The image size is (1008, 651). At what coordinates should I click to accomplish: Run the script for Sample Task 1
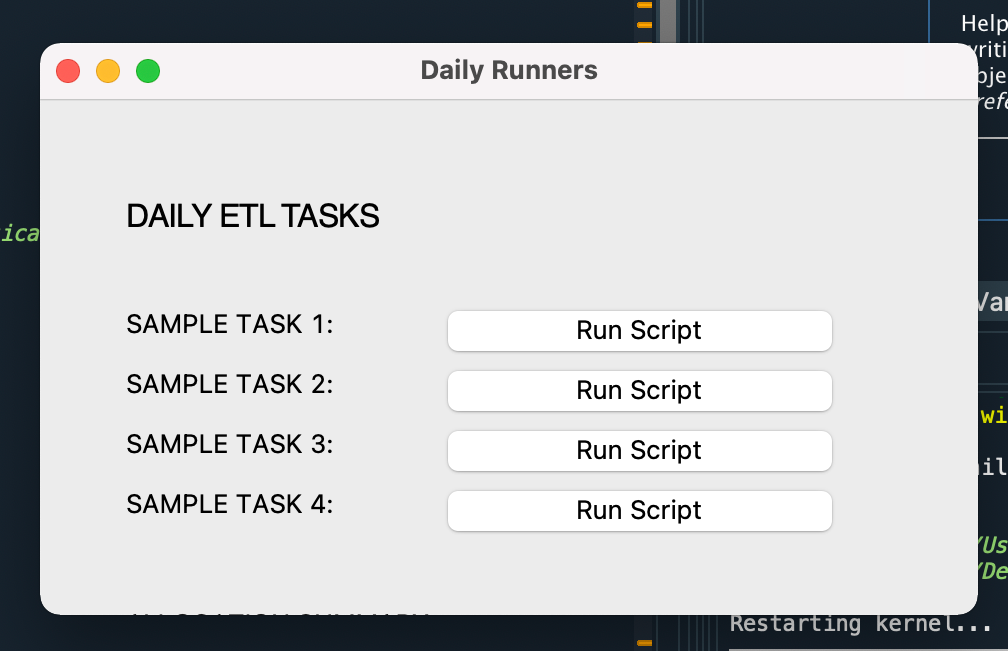(640, 331)
